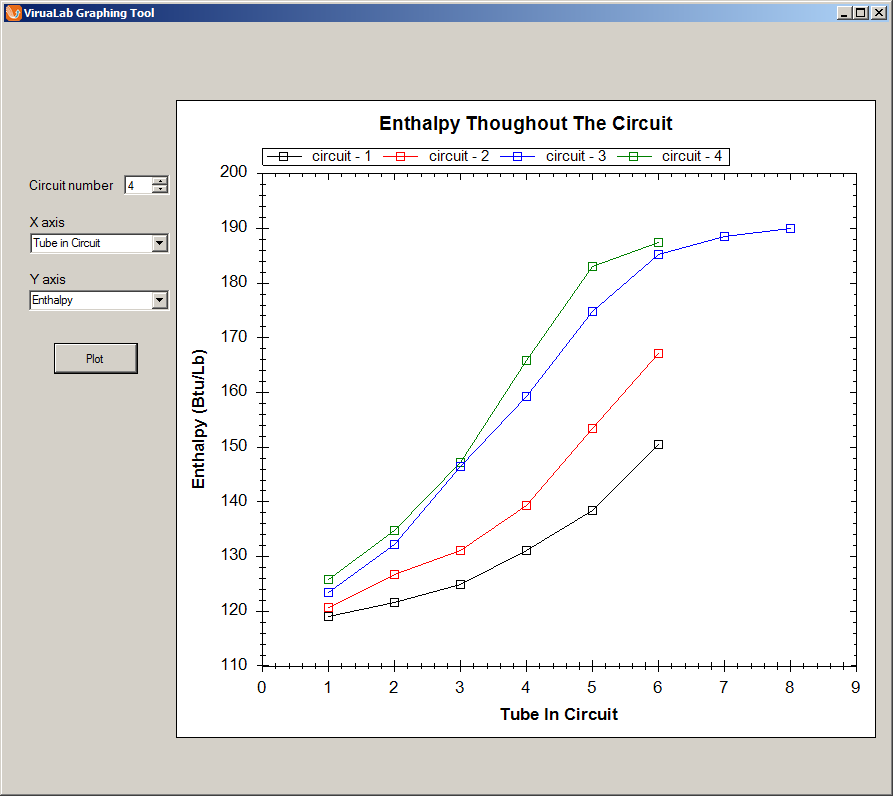Toggle the "circuit - 3" legend entry
Screen dimensions: 893x796
pyautogui.click(x=575, y=156)
